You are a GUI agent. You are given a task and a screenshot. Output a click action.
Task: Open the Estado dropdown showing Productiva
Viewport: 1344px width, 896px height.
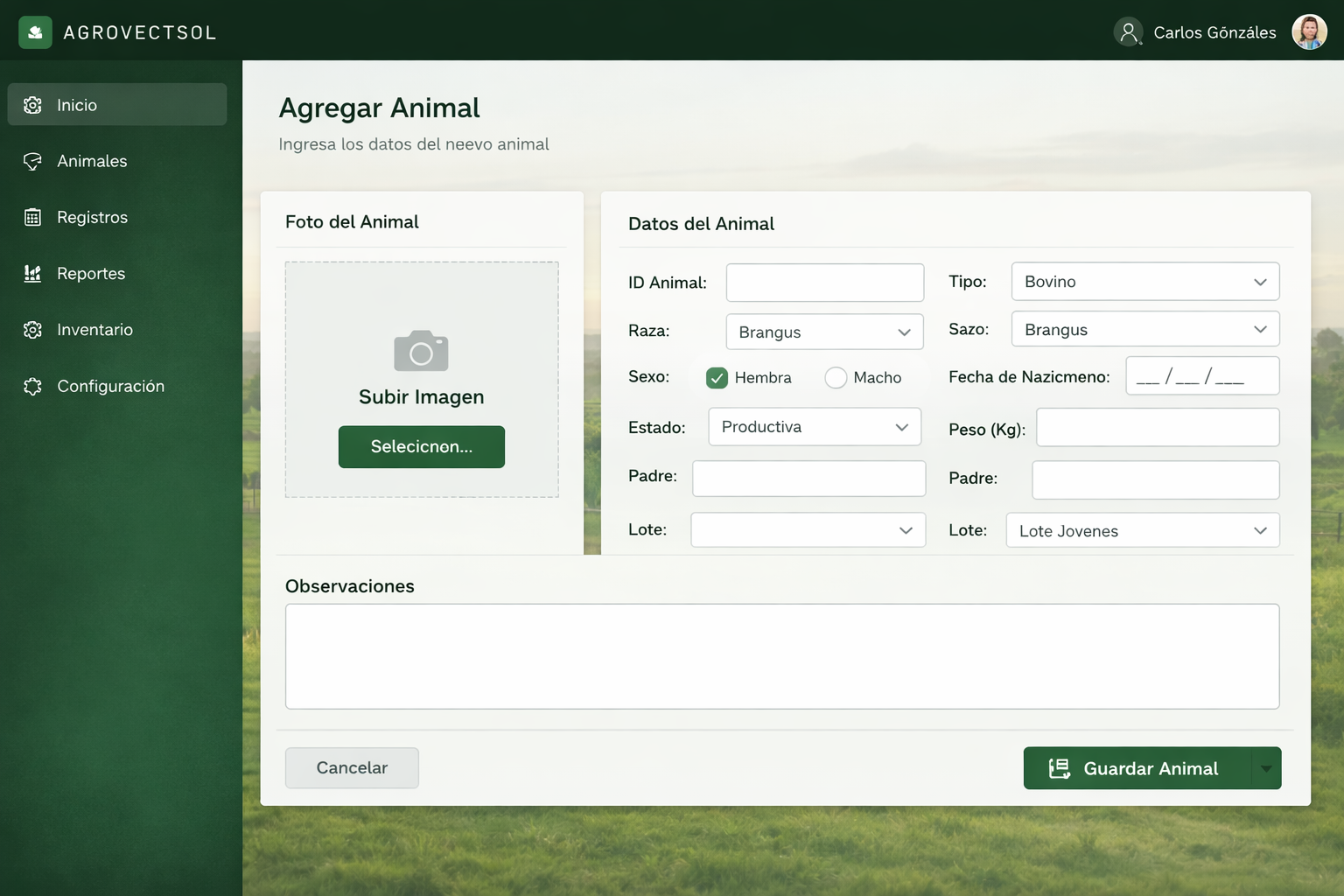pyautogui.click(x=815, y=427)
